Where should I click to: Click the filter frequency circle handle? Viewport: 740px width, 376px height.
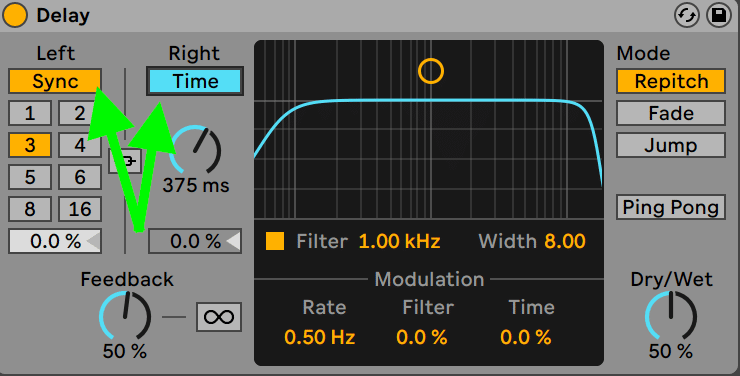tap(431, 71)
